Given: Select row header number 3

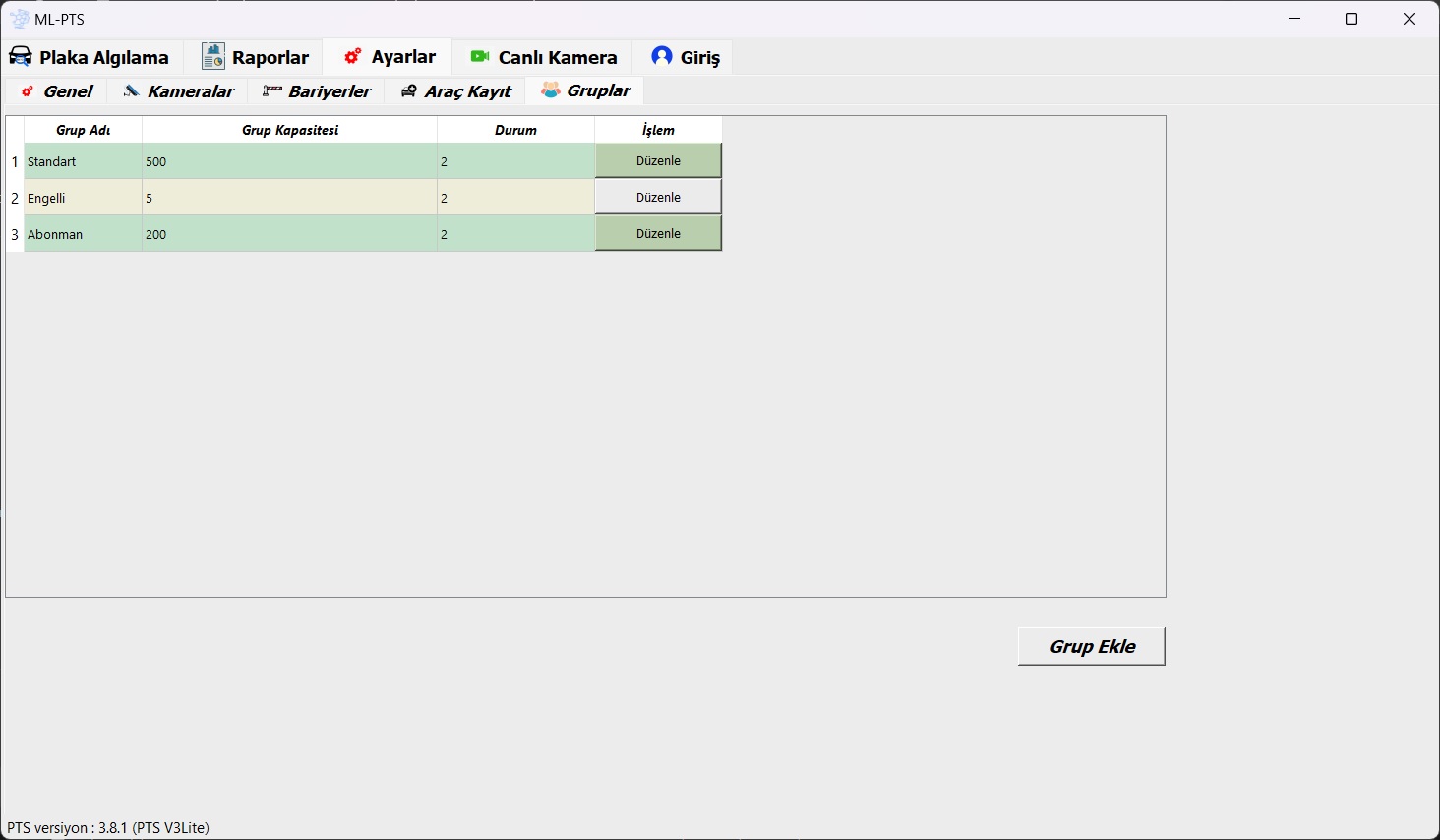Looking at the screenshot, I should (15, 234).
